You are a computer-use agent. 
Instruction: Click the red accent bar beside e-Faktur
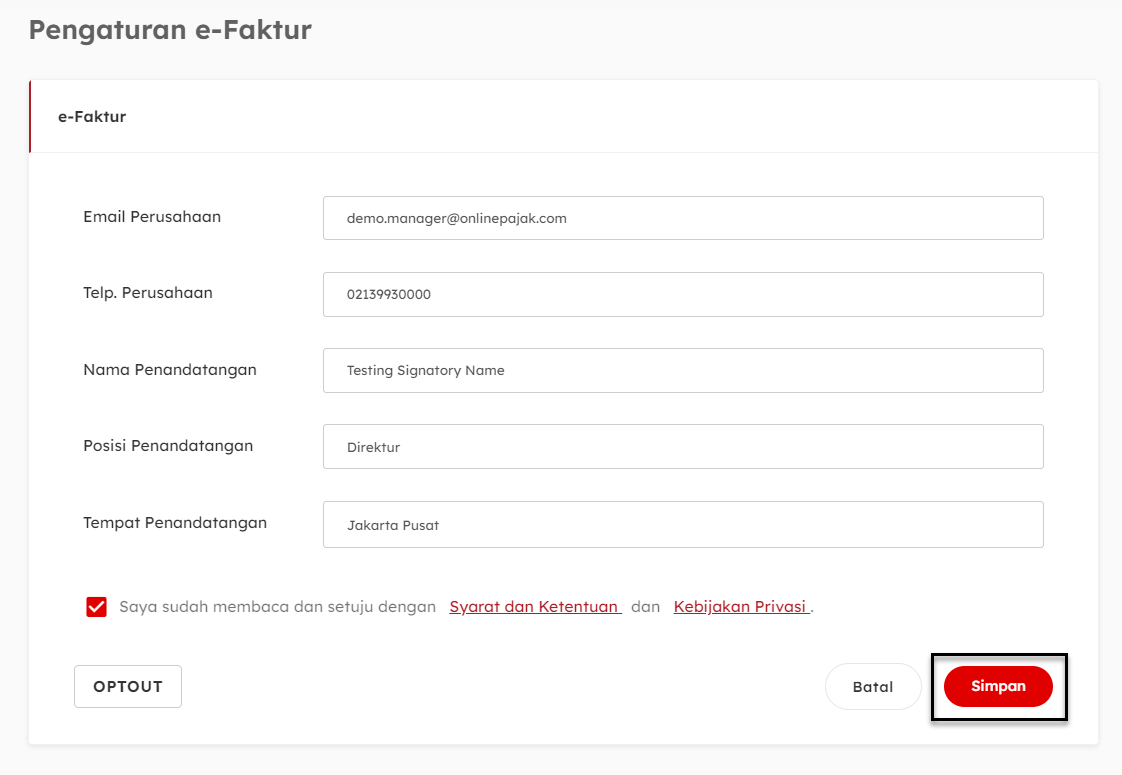(30, 117)
